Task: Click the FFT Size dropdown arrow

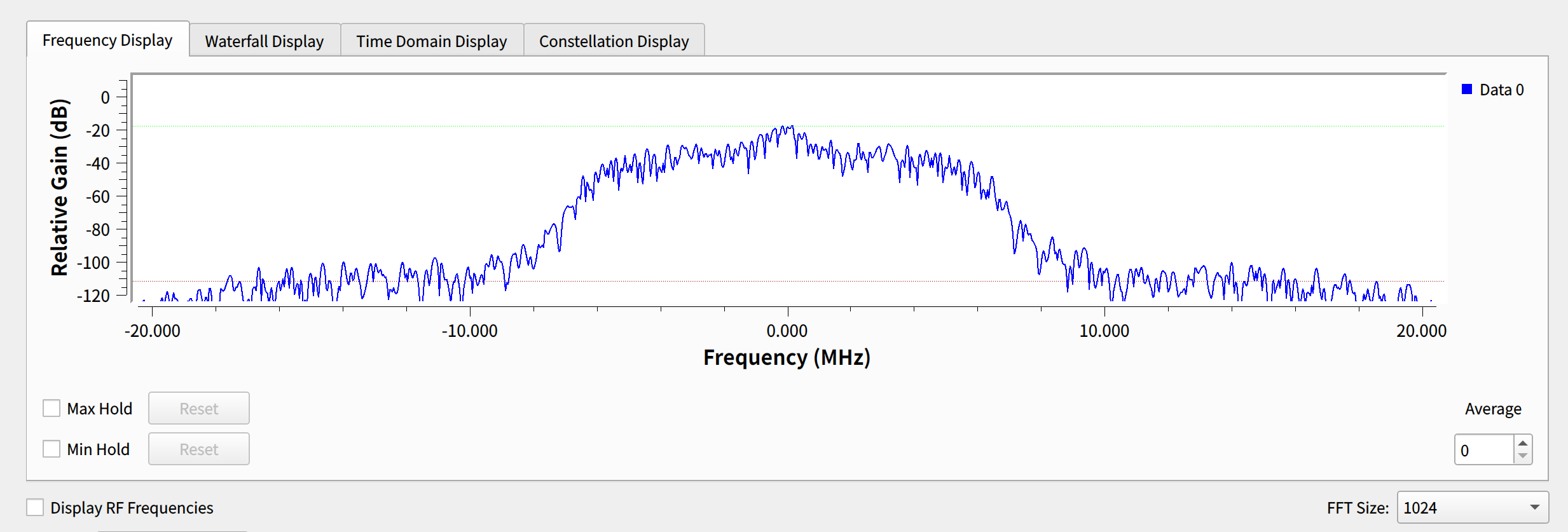Action: click(1534, 507)
